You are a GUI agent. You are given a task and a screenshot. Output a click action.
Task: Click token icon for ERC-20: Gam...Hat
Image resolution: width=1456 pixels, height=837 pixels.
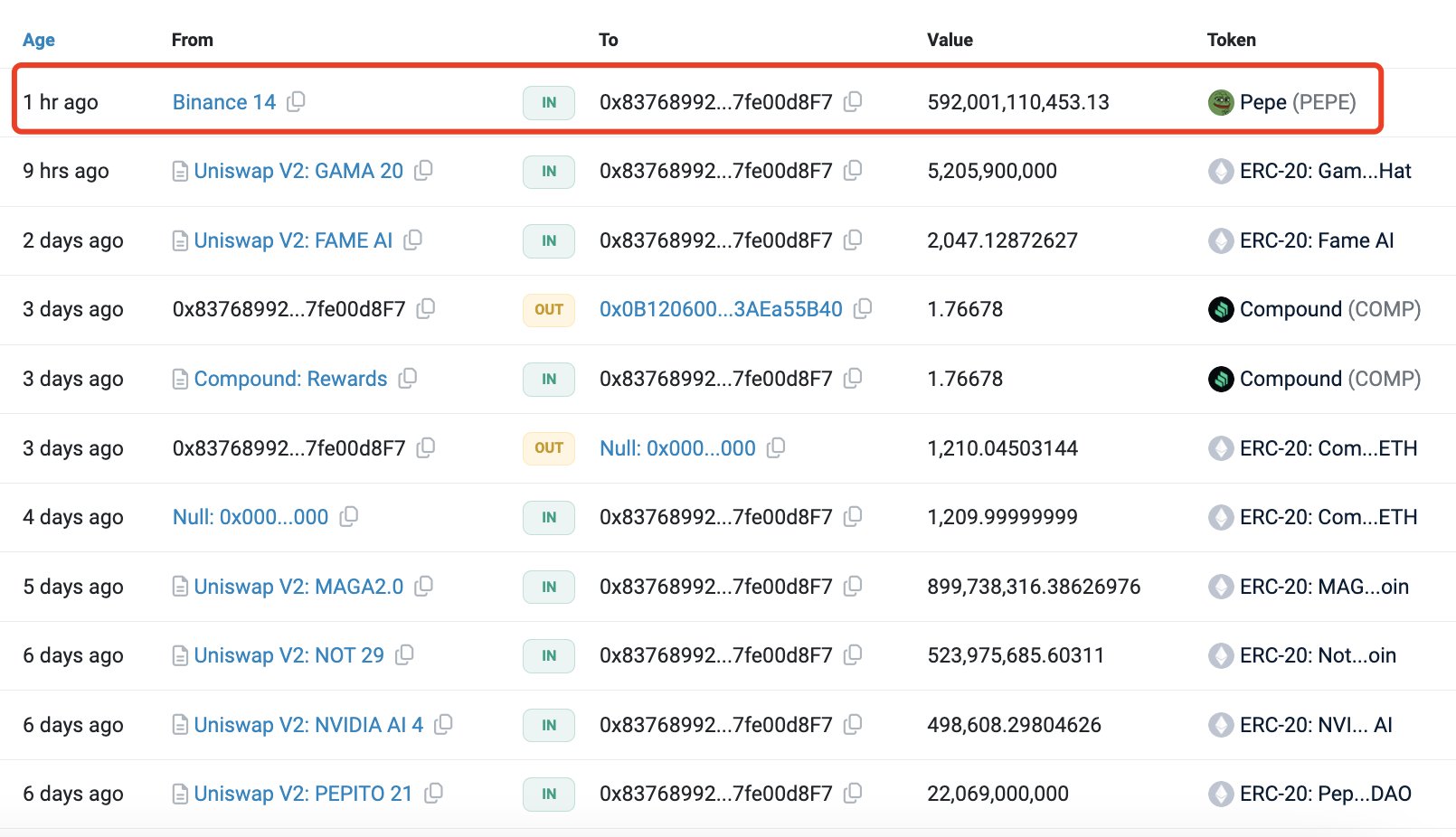[x=1221, y=171]
